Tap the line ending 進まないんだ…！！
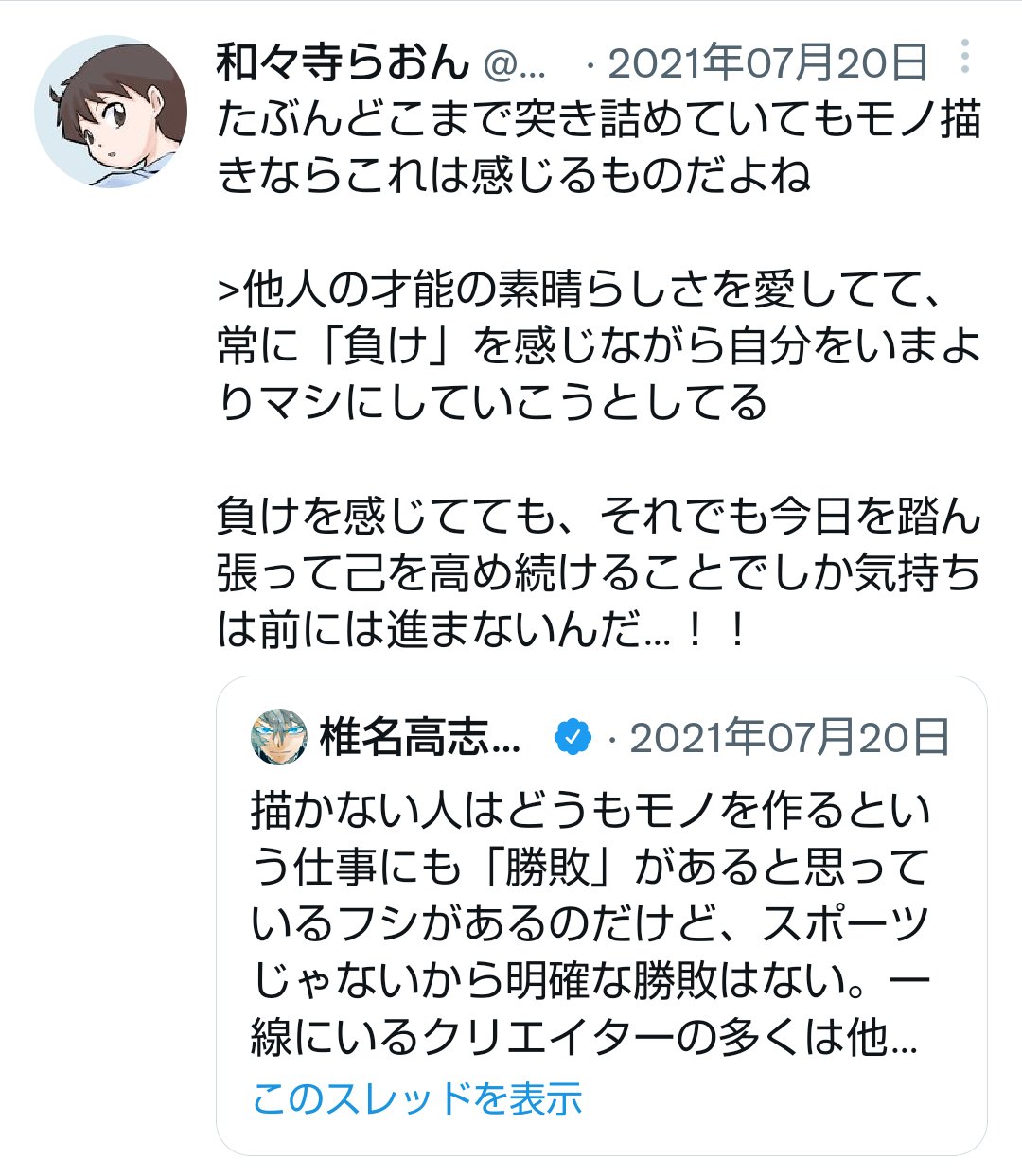1022x1176 pixels. 483,630
